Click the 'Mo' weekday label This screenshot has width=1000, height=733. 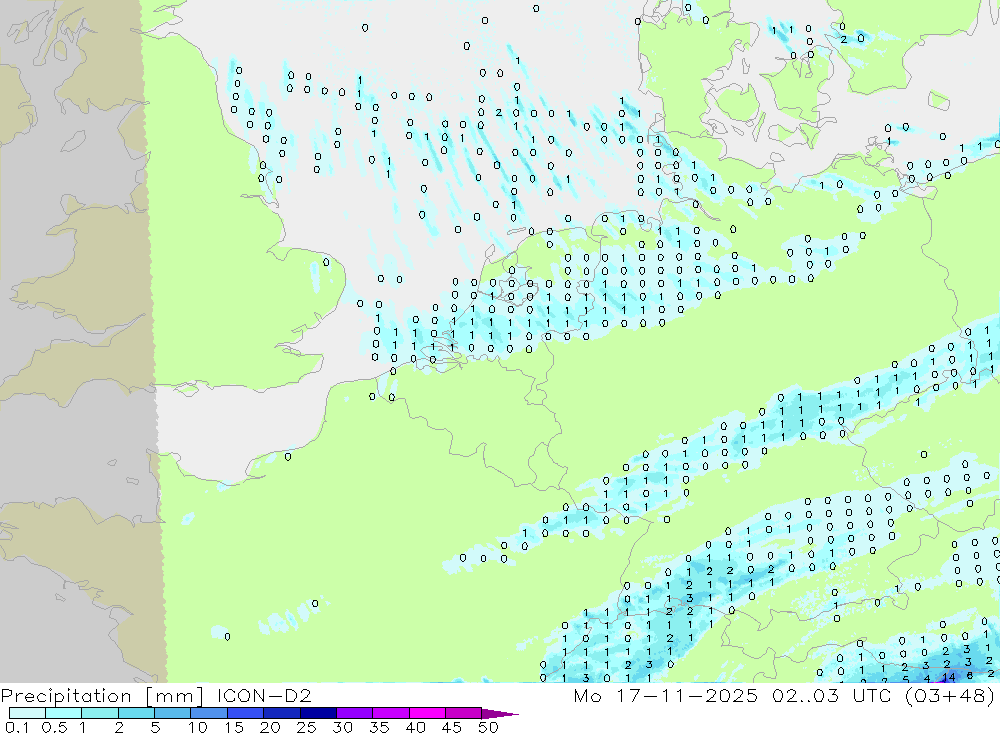click(587, 695)
